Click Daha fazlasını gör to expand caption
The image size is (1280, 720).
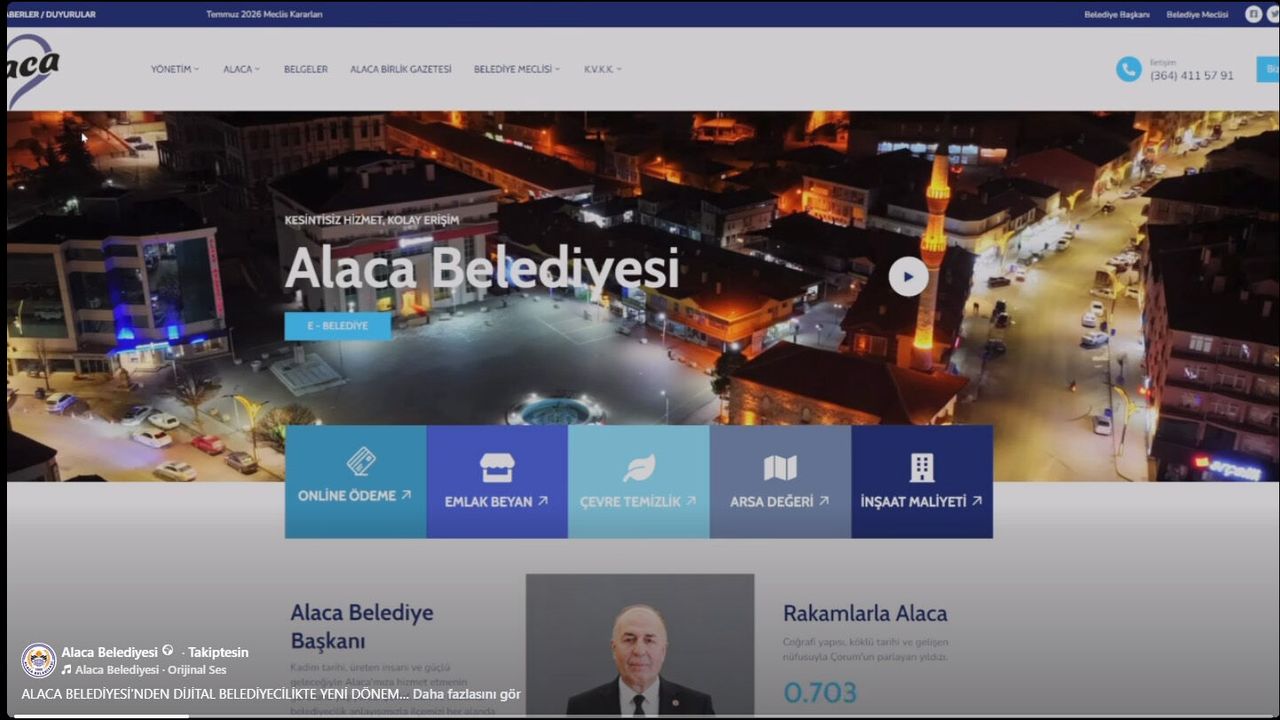(x=467, y=694)
